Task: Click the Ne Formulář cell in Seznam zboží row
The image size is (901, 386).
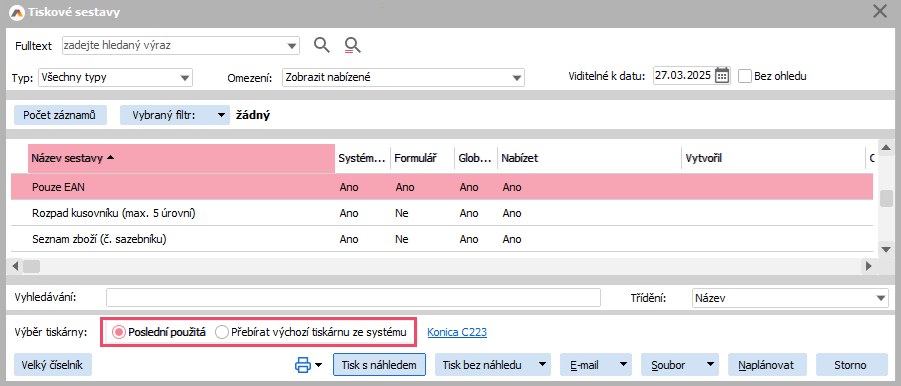Action: point(402,240)
